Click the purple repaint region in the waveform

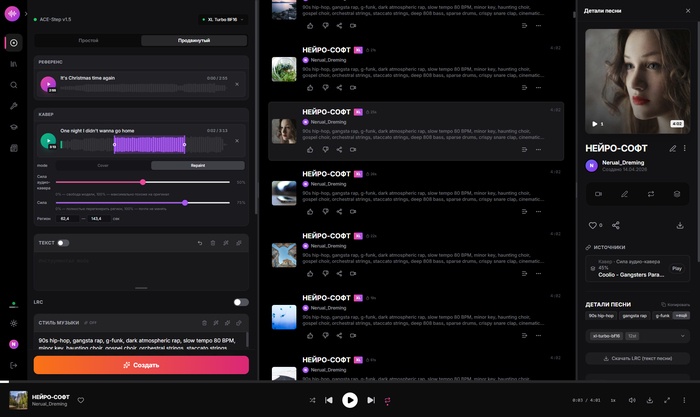149,145
